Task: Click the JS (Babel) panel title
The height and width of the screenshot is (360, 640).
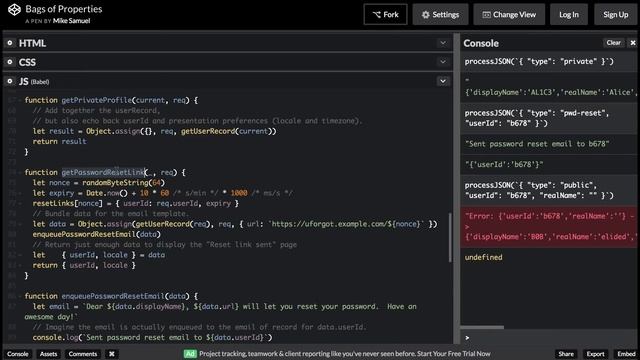Action: 34,81
